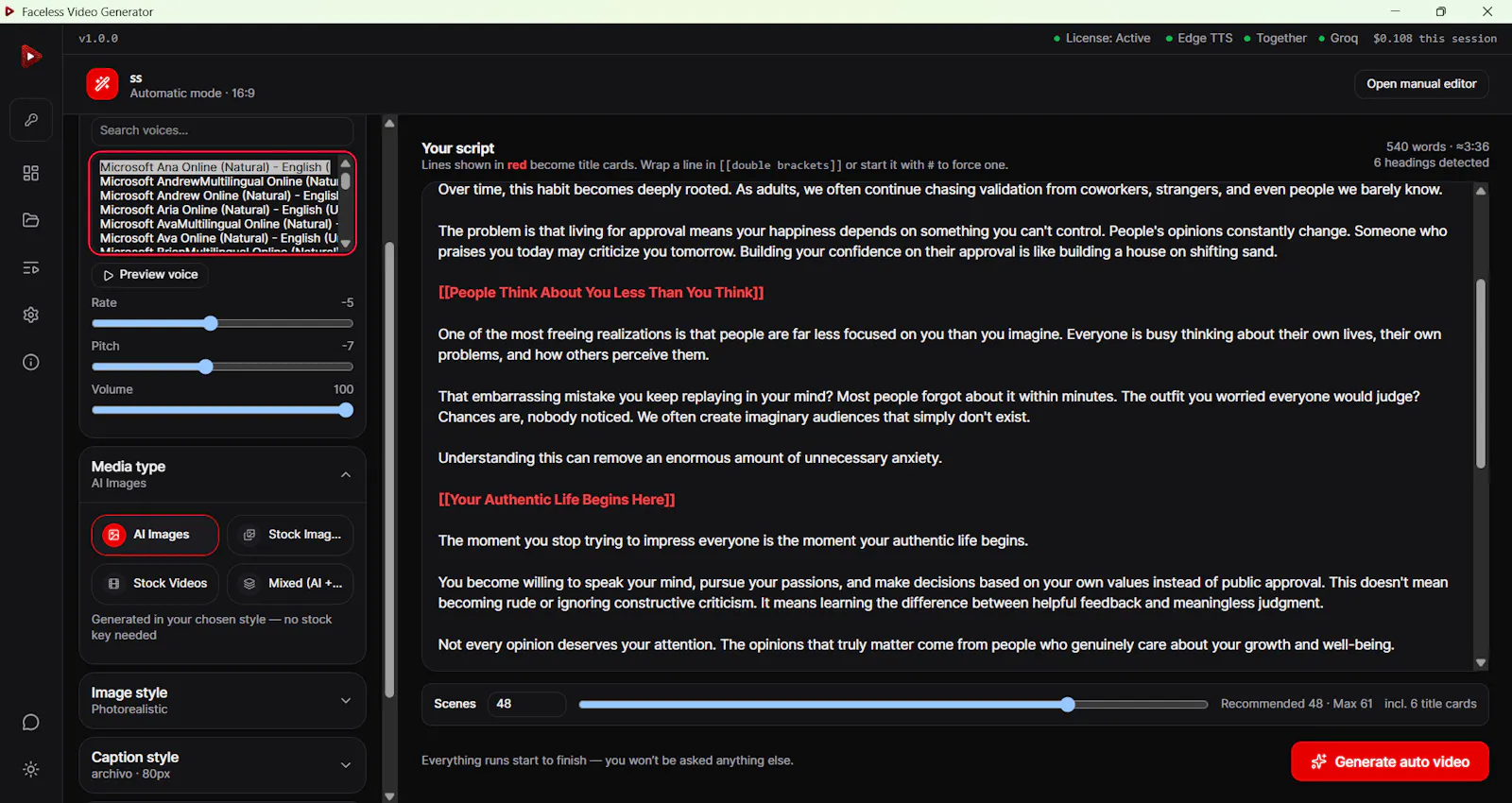Click the Stock Videos film icon
The image size is (1512, 803).
click(x=114, y=584)
